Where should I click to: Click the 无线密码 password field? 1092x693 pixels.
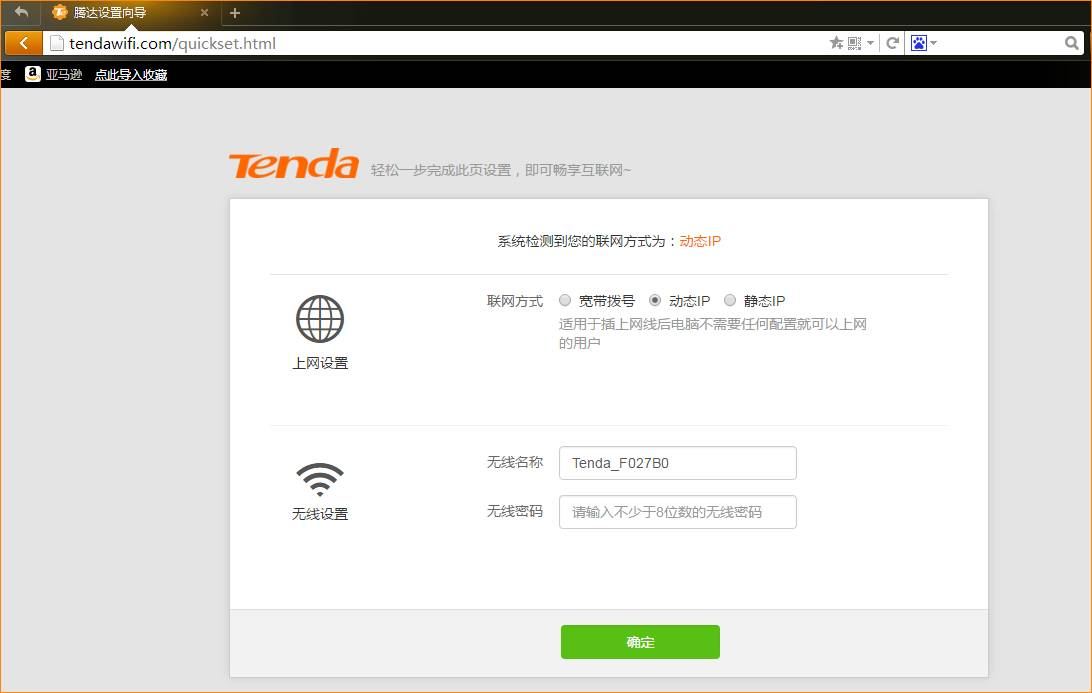pos(678,512)
